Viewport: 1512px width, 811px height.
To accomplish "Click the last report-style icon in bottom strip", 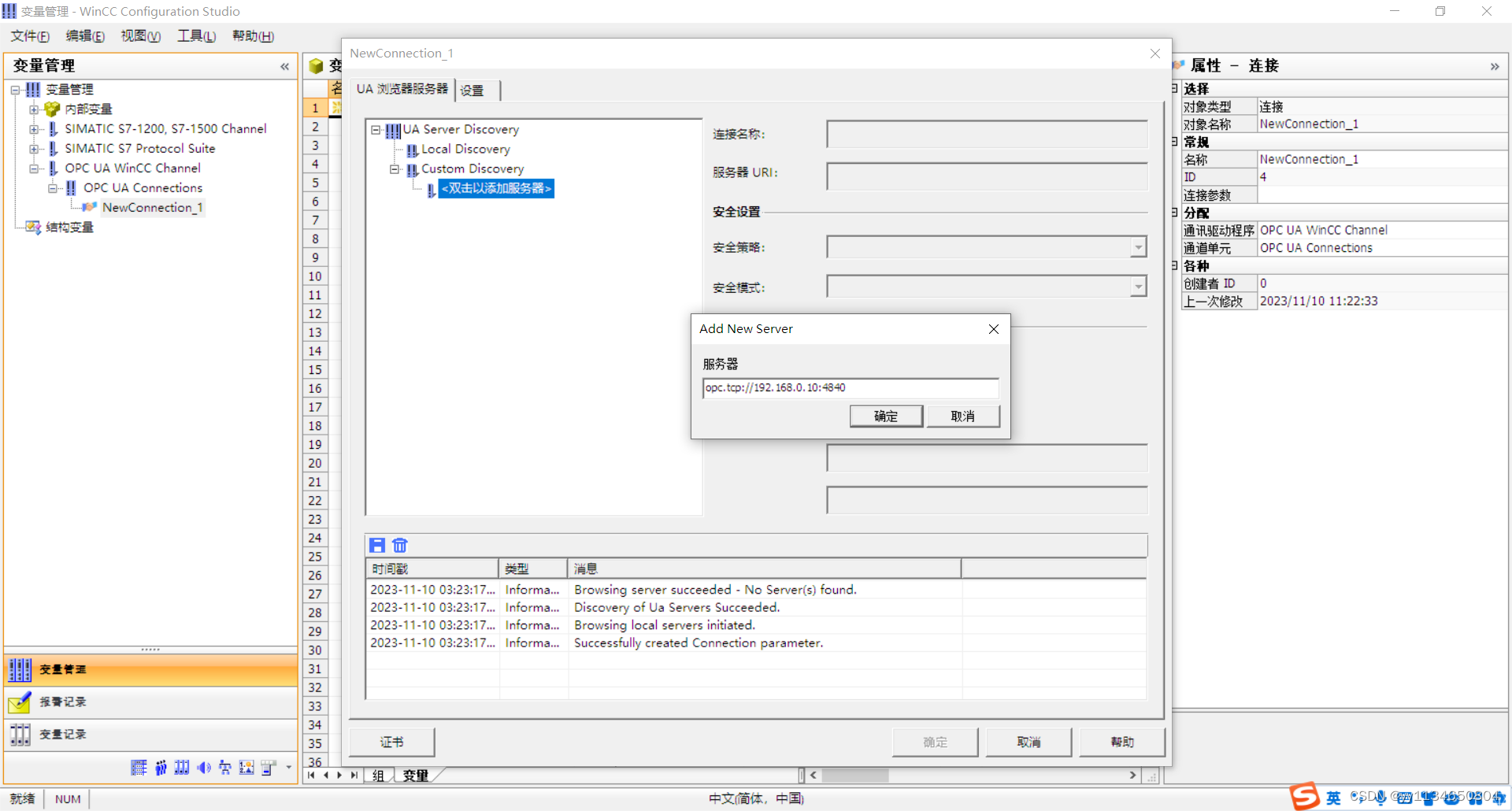I will pos(269,768).
